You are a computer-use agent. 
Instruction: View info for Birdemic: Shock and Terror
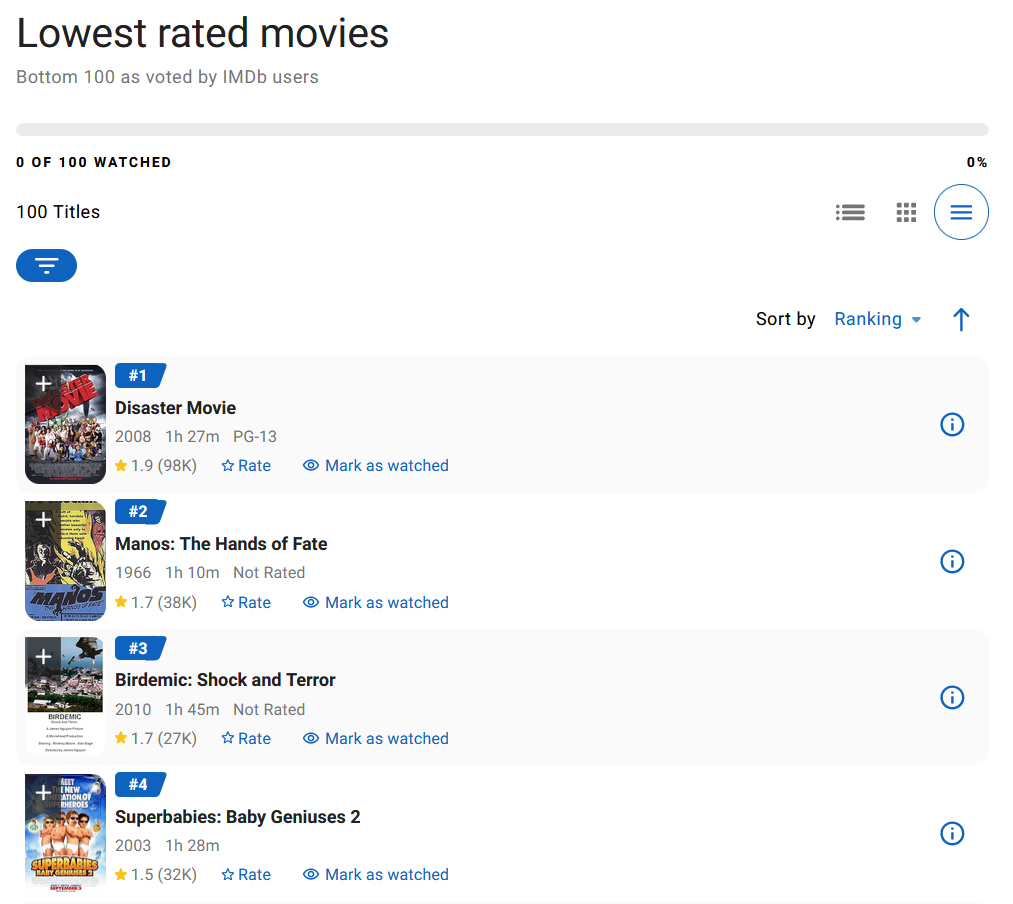(x=952, y=698)
